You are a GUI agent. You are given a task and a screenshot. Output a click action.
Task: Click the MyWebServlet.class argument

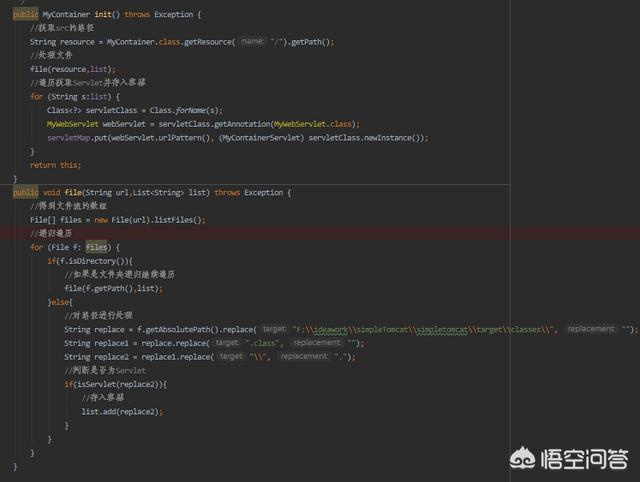[313, 124]
